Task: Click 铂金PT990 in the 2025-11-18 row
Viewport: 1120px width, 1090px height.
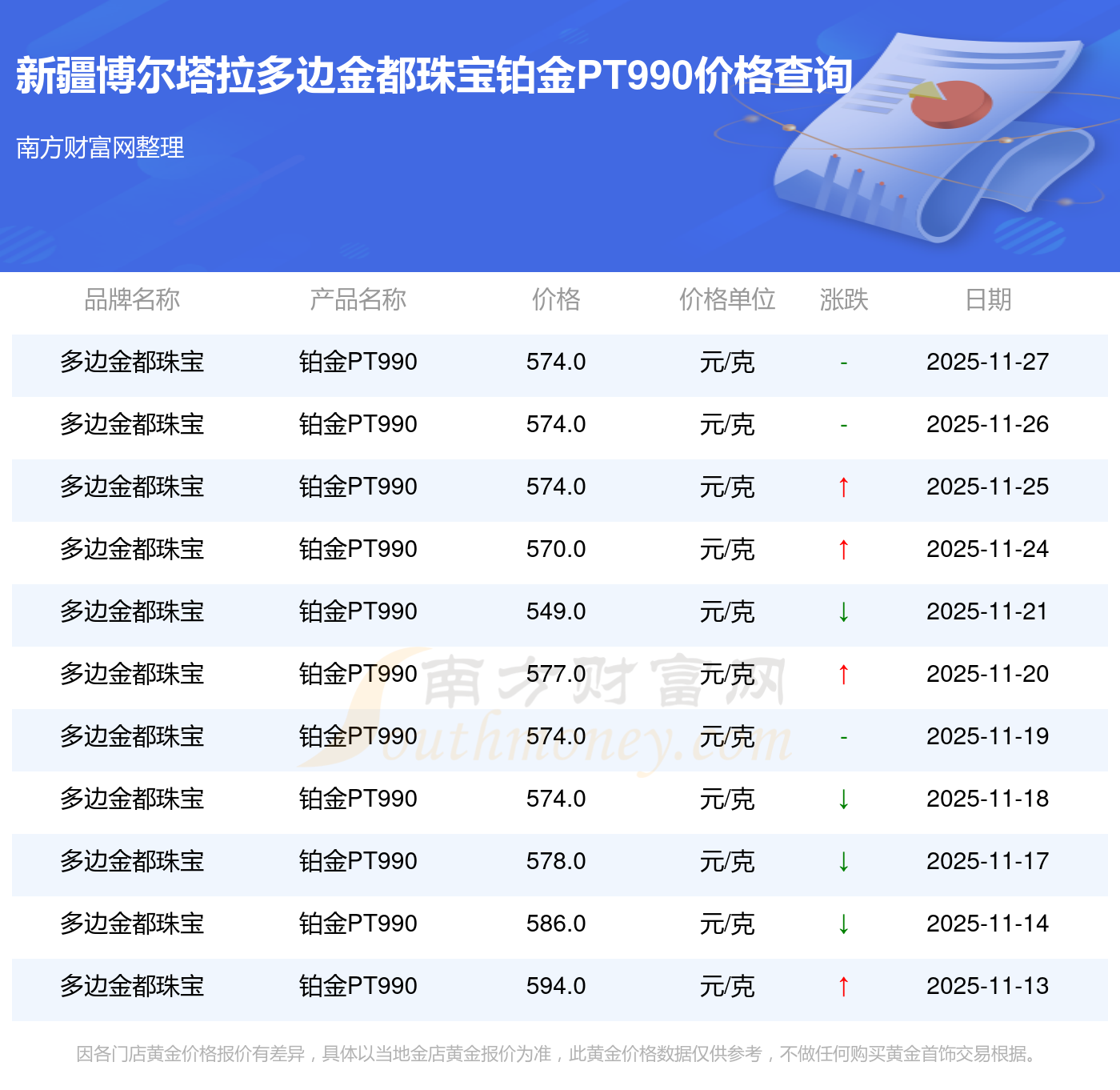Action: pyautogui.click(x=358, y=799)
